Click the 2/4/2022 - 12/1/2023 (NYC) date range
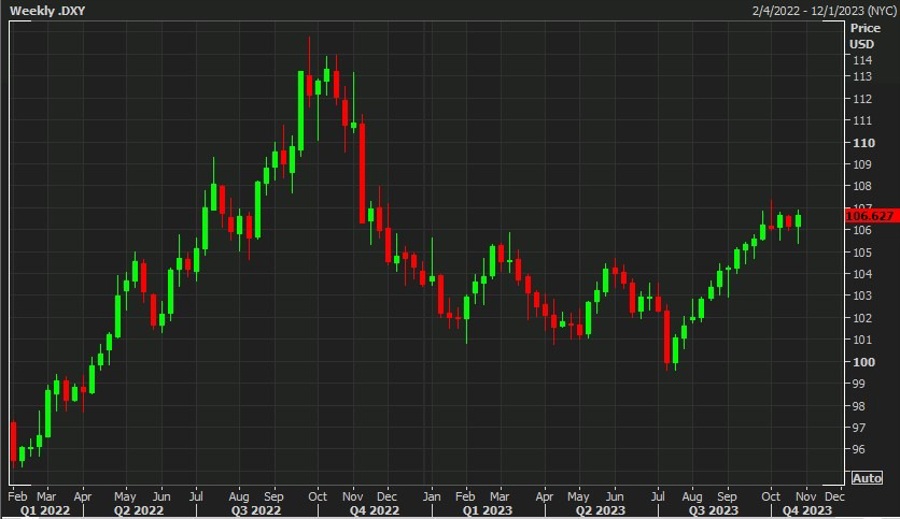The image size is (900, 519). click(824, 11)
